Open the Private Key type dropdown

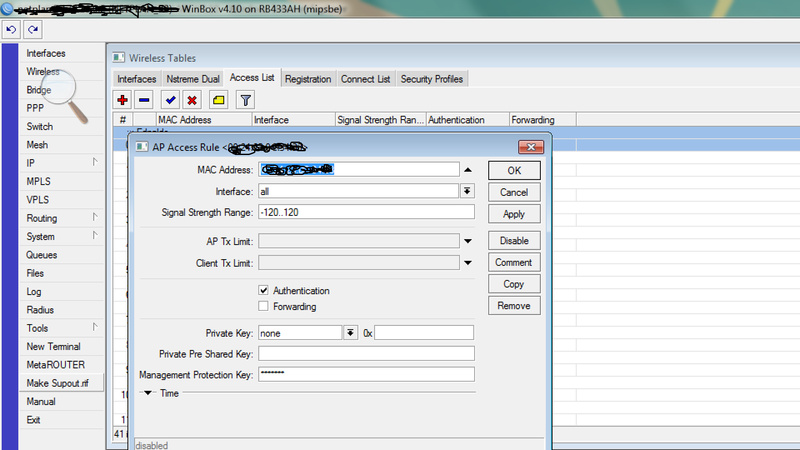350,333
